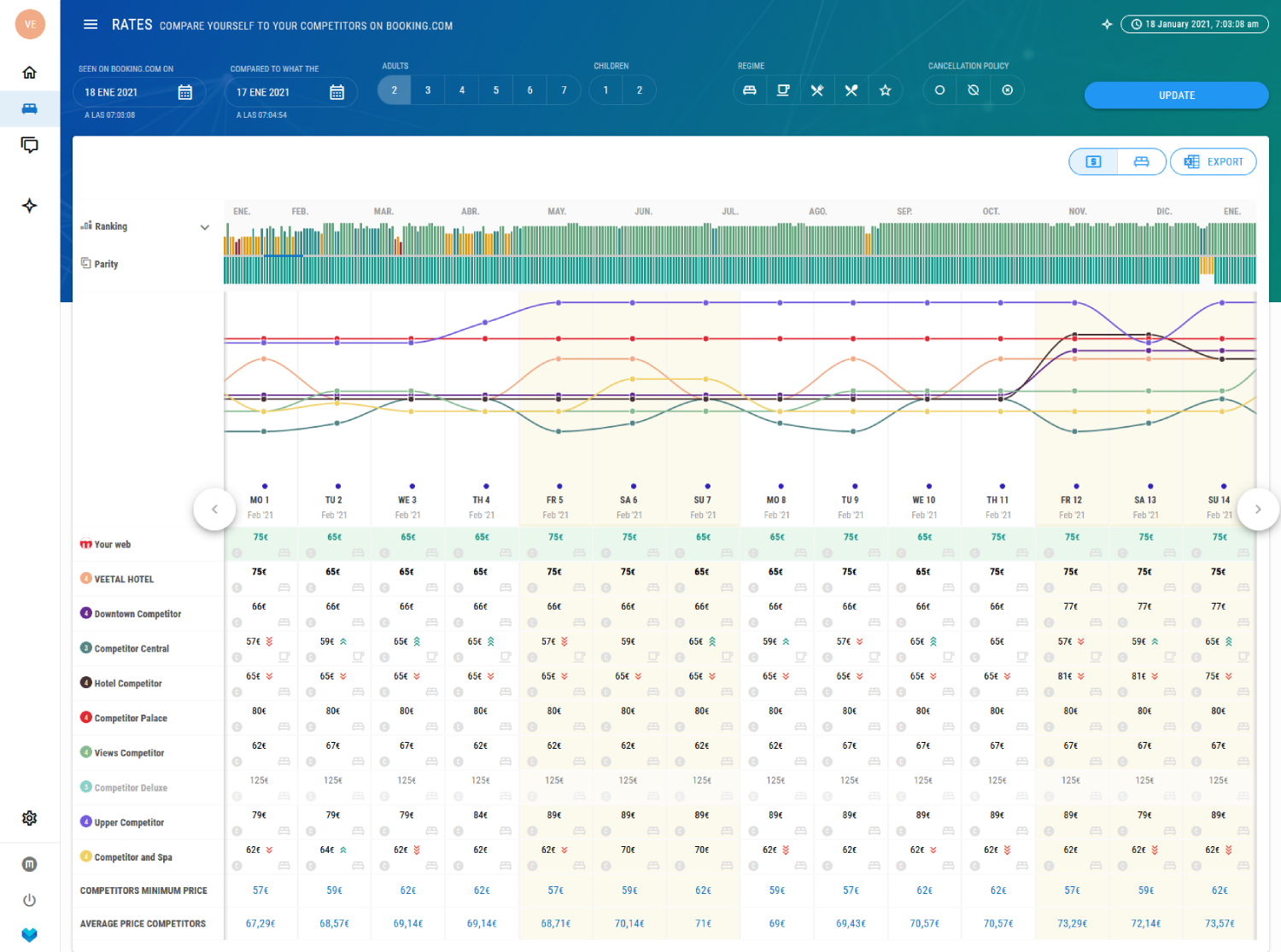Toggle Competitor Central teal series dot
1281x952 pixels.
pyautogui.click(x=86, y=648)
